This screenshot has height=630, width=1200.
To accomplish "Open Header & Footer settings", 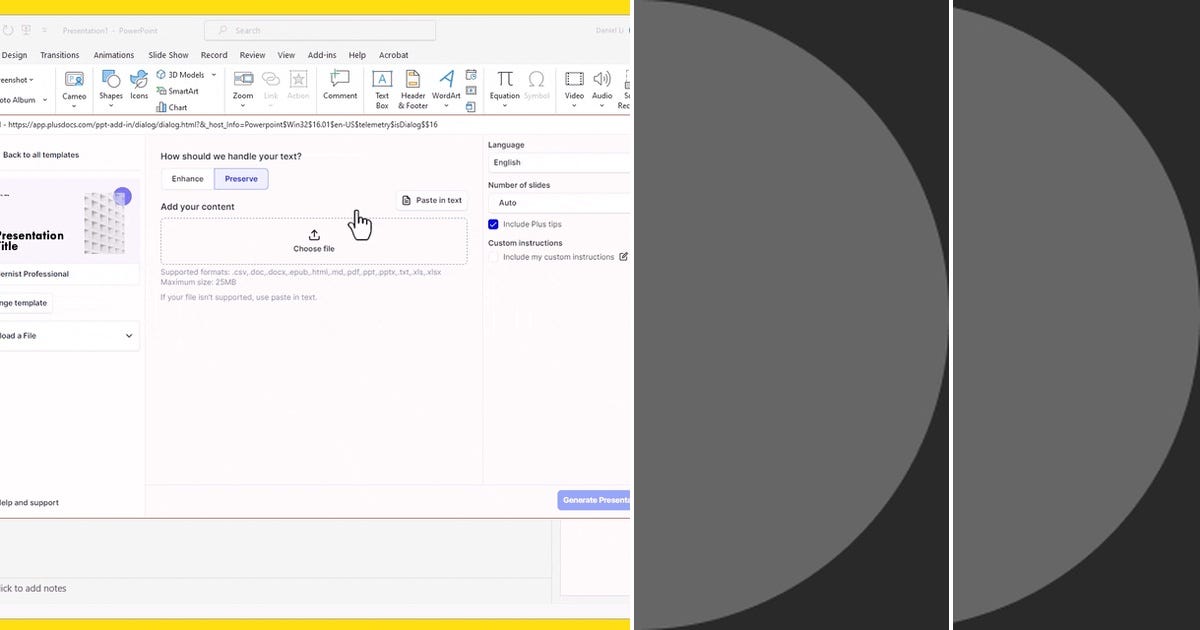I will 412,88.
